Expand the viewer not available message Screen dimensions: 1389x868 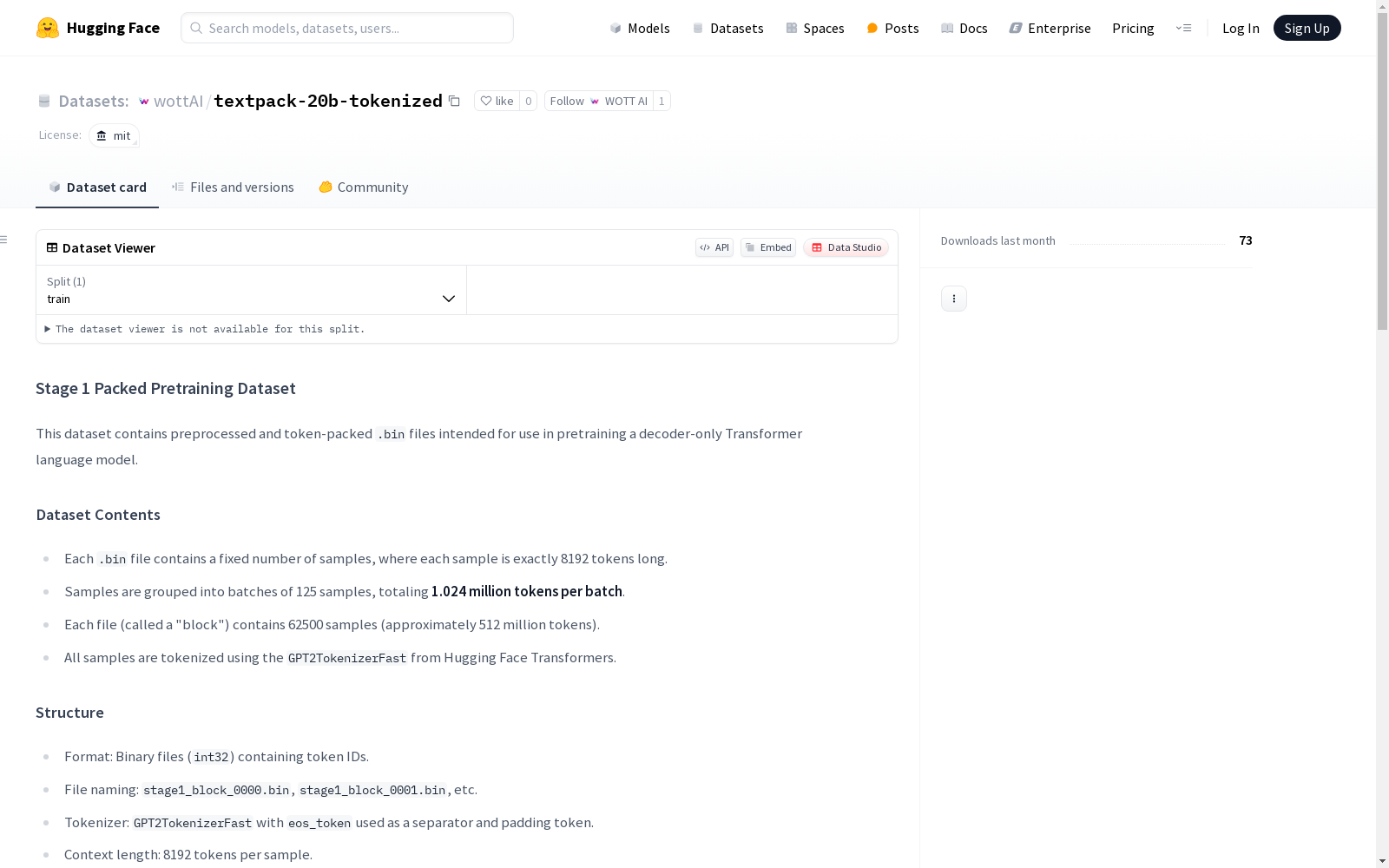pos(205,329)
